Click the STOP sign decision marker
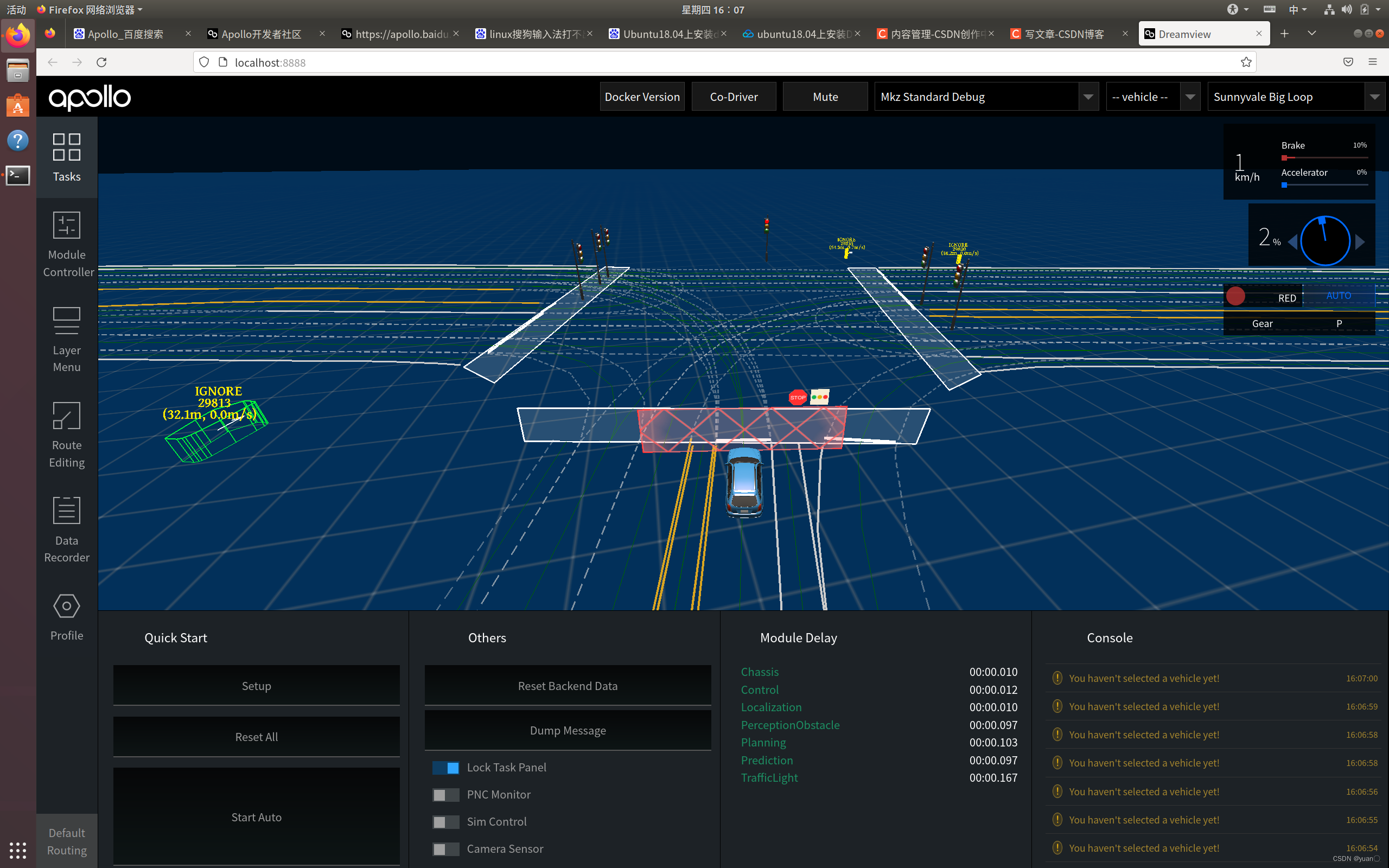 click(798, 397)
